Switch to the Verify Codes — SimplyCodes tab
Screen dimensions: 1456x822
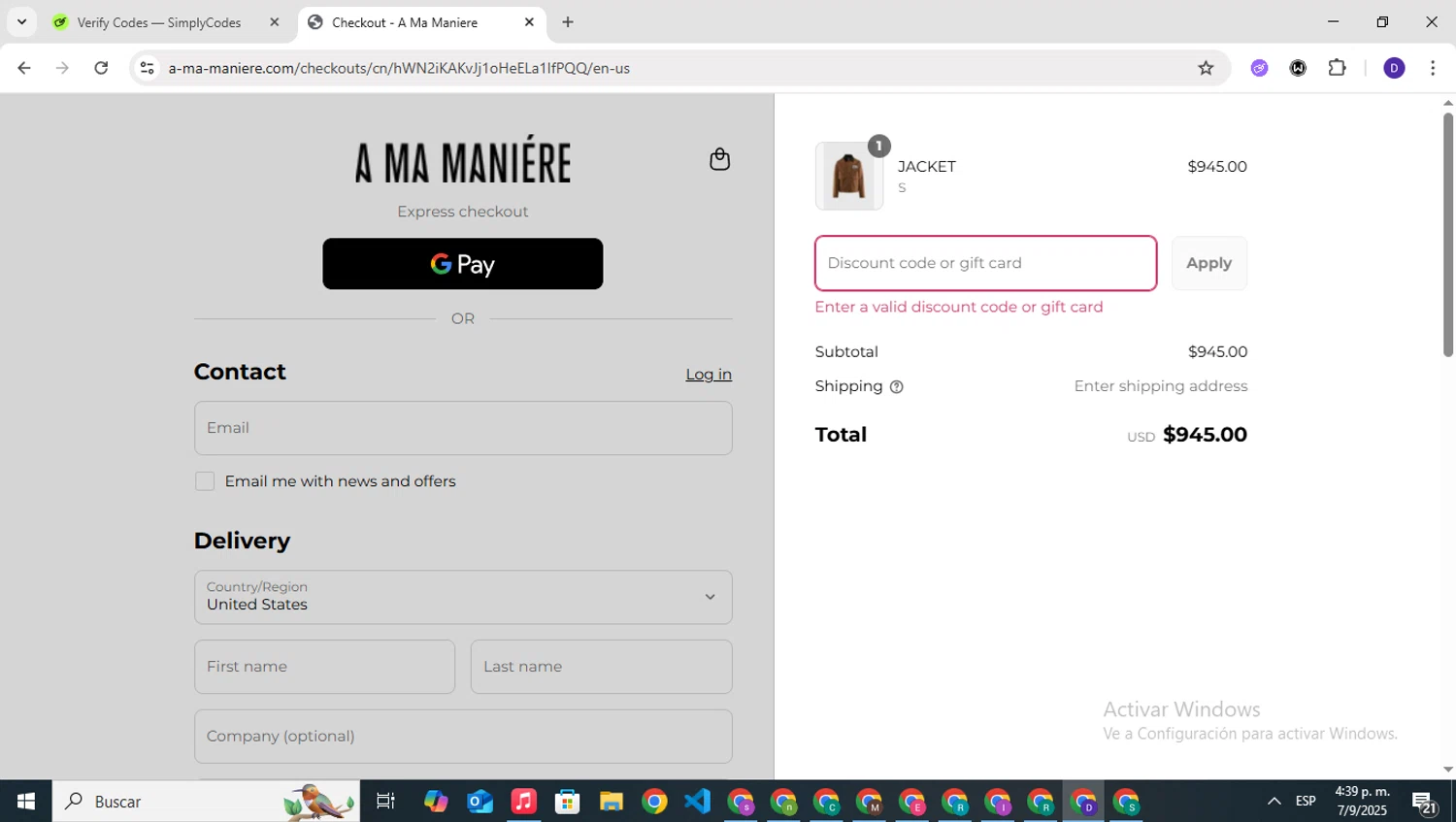[160, 22]
